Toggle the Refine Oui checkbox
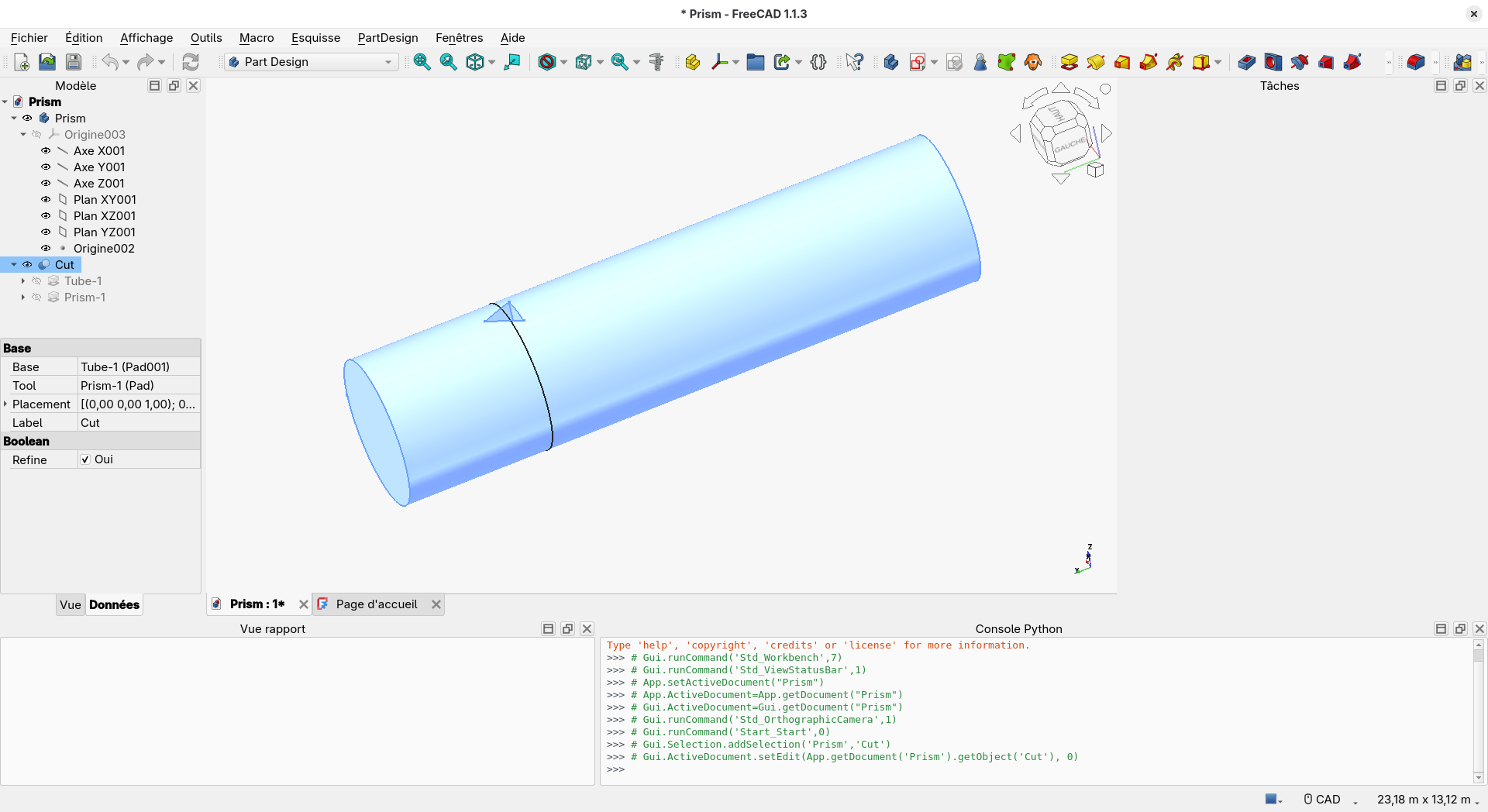The image size is (1488, 812). 85,459
